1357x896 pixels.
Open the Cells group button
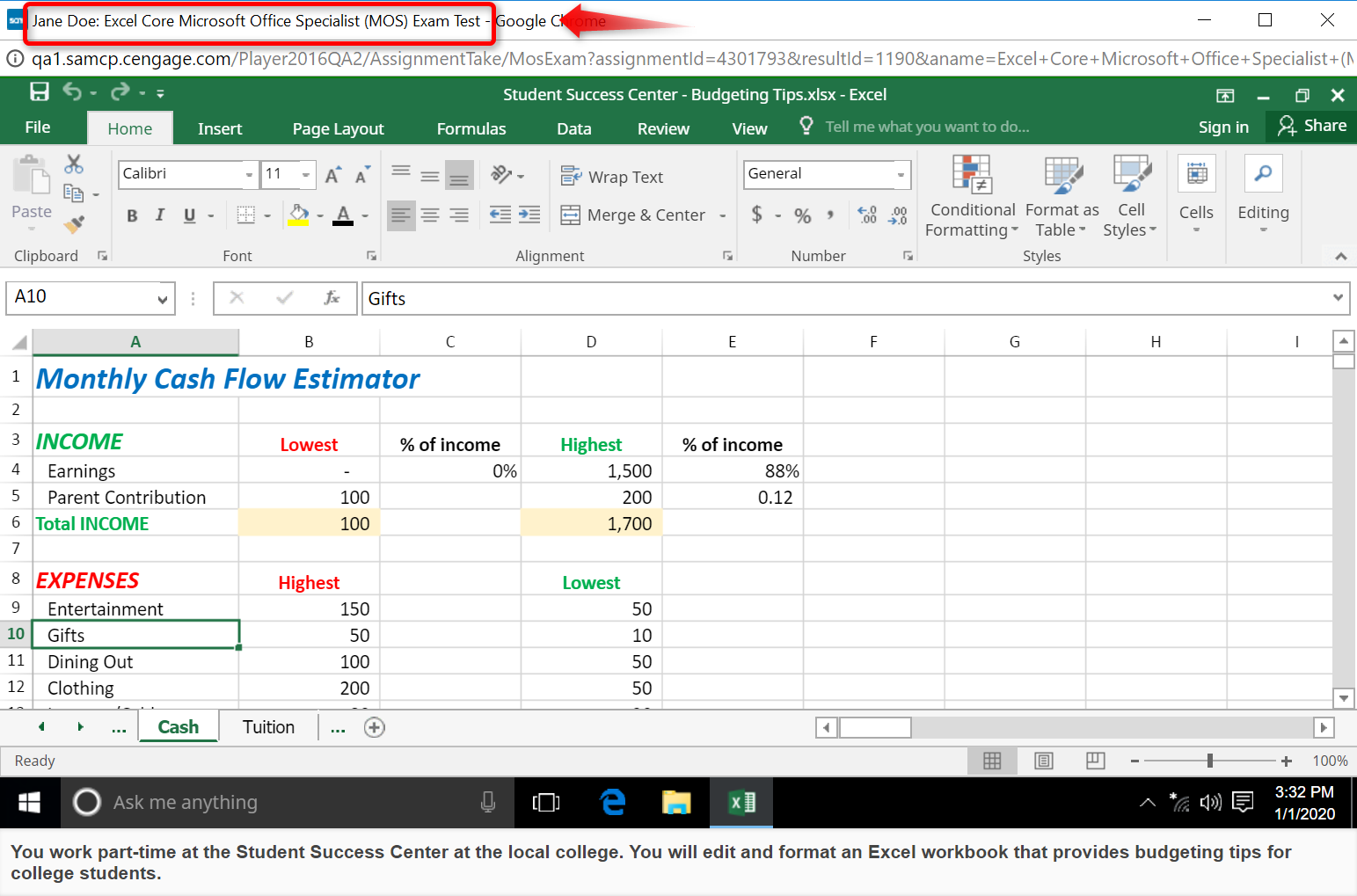(x=1196, y=195)
